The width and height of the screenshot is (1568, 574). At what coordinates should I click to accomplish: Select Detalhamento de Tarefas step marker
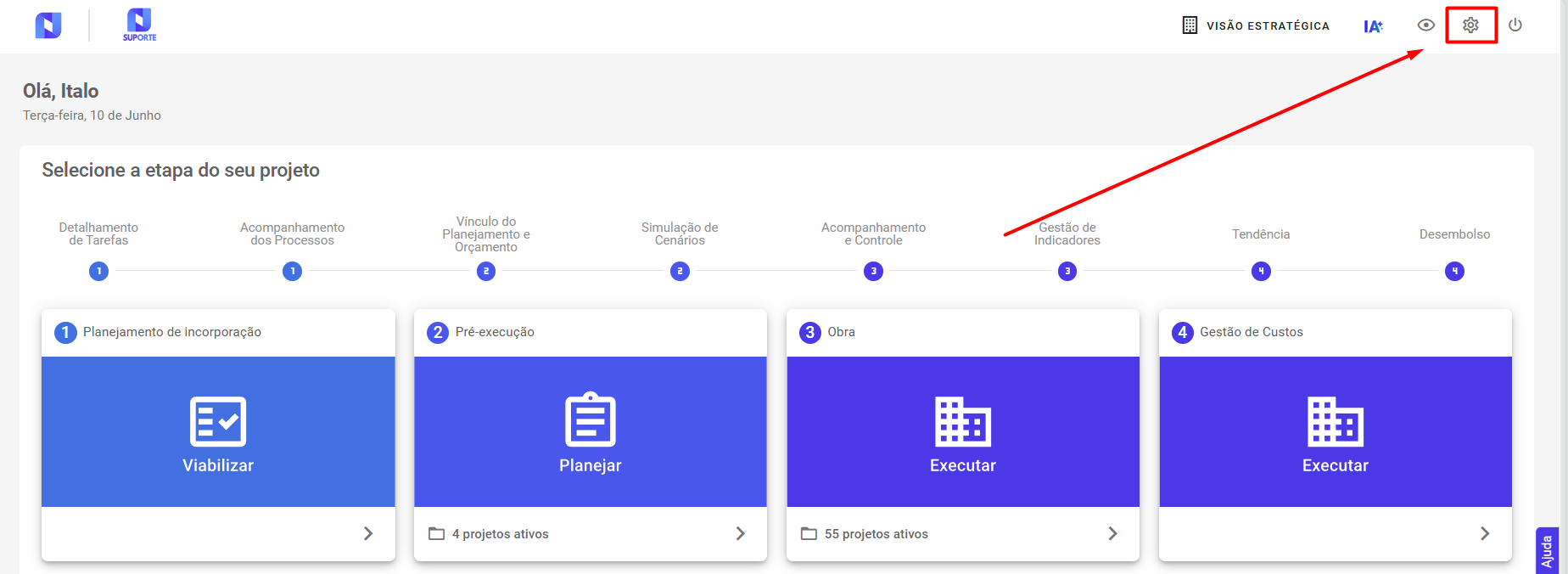click(98, 271)
